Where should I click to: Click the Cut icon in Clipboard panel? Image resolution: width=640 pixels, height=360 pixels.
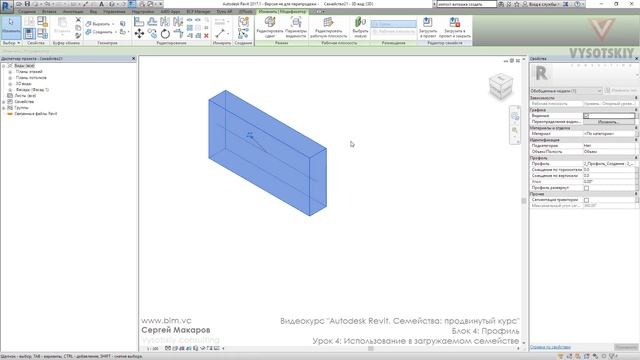(x=78, y=20)
